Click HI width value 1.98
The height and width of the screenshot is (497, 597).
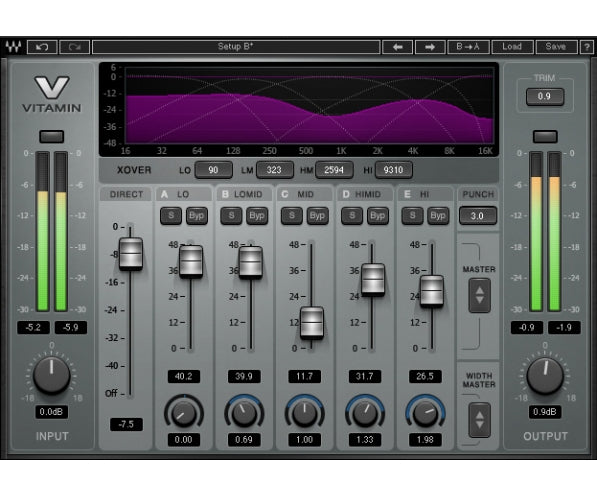[425, 439]
